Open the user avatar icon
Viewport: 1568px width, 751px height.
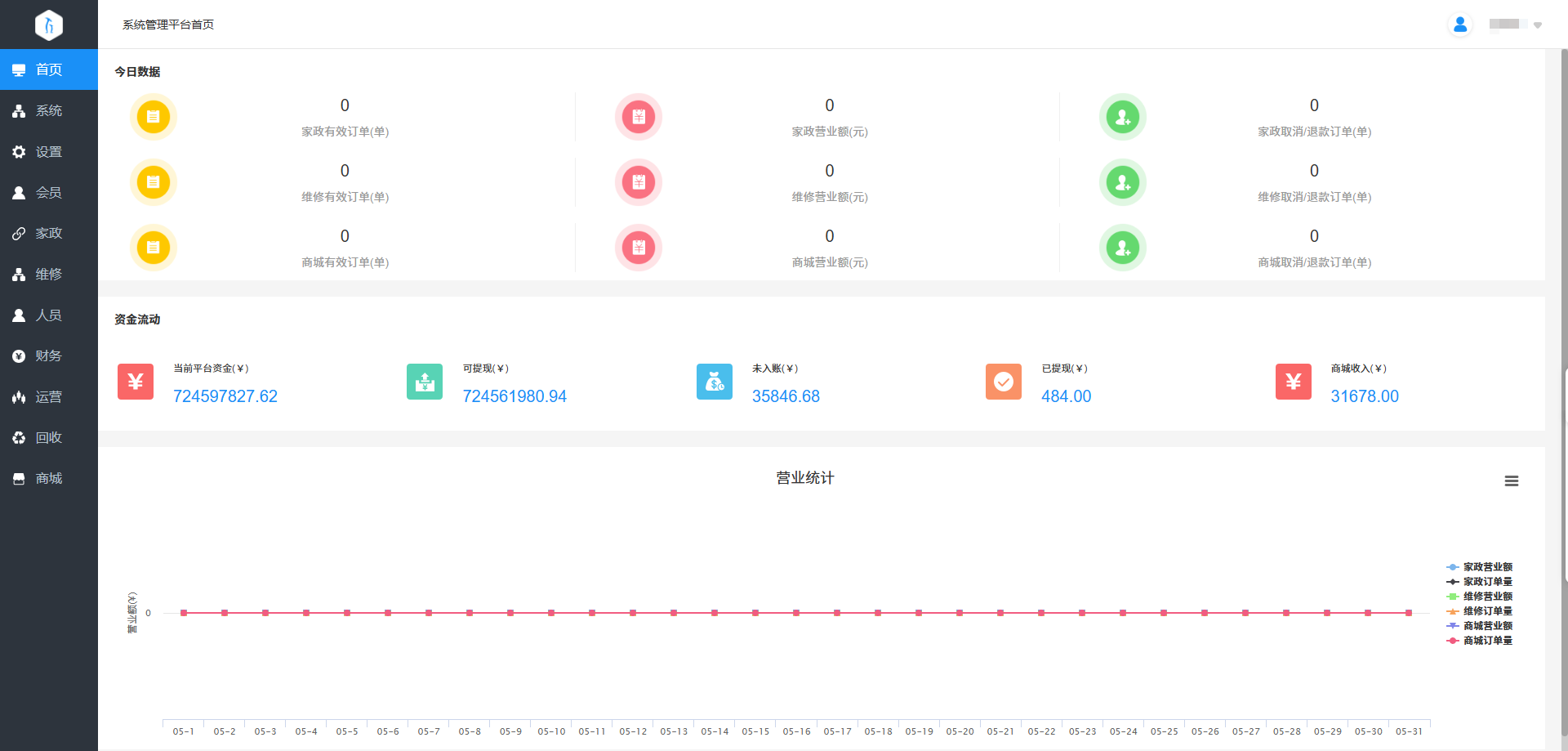(1460, 25)
